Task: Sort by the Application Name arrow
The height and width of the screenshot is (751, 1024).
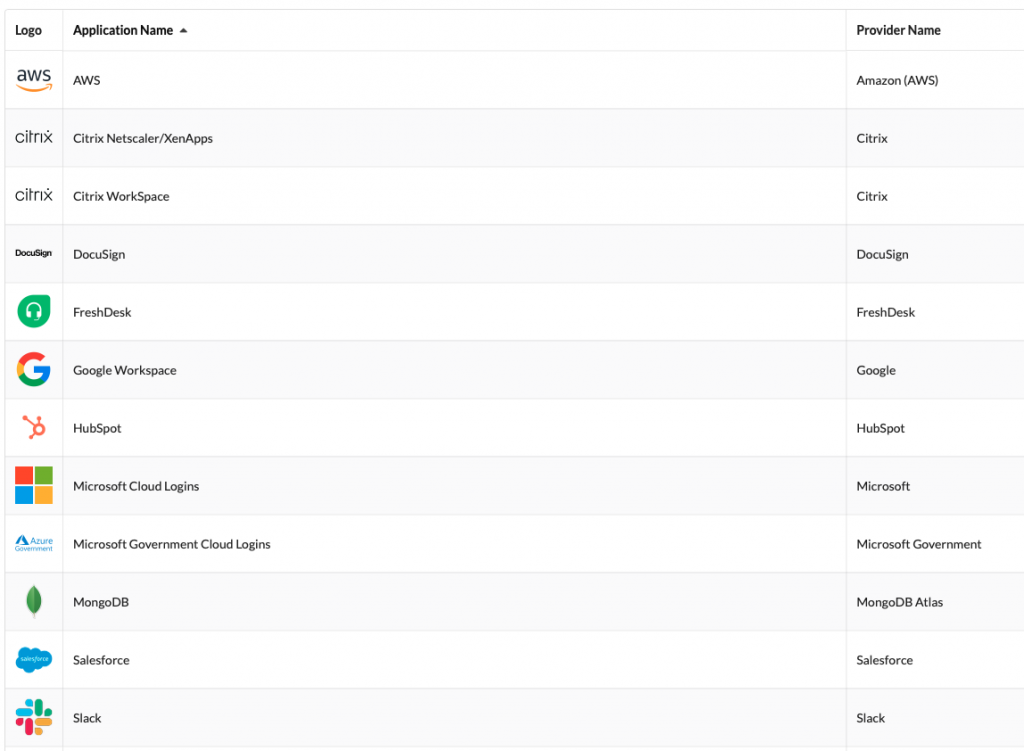Action: click(x=184, y=31)
